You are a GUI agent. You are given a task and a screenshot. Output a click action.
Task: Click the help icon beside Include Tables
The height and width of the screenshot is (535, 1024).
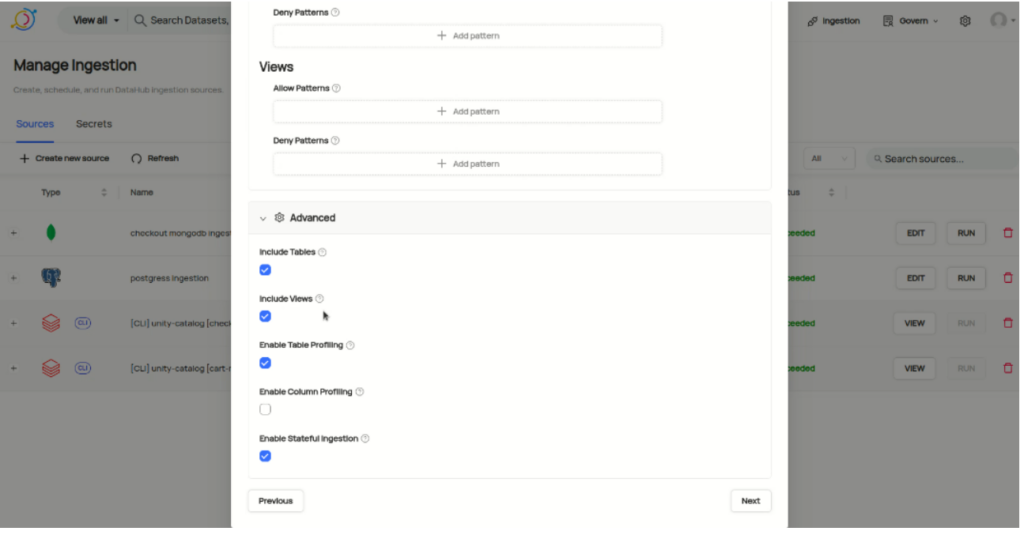tap(322, 252)
